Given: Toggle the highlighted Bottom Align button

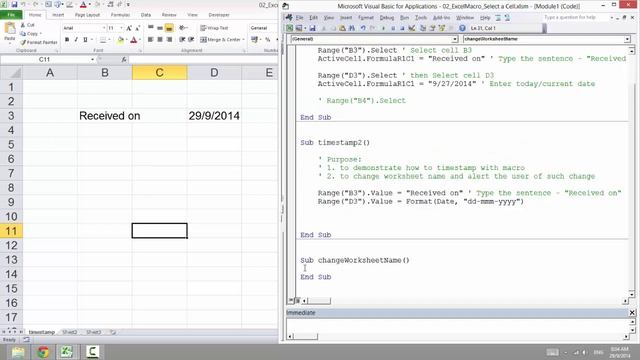Looking at the screenshot, I should pos(169,28).
